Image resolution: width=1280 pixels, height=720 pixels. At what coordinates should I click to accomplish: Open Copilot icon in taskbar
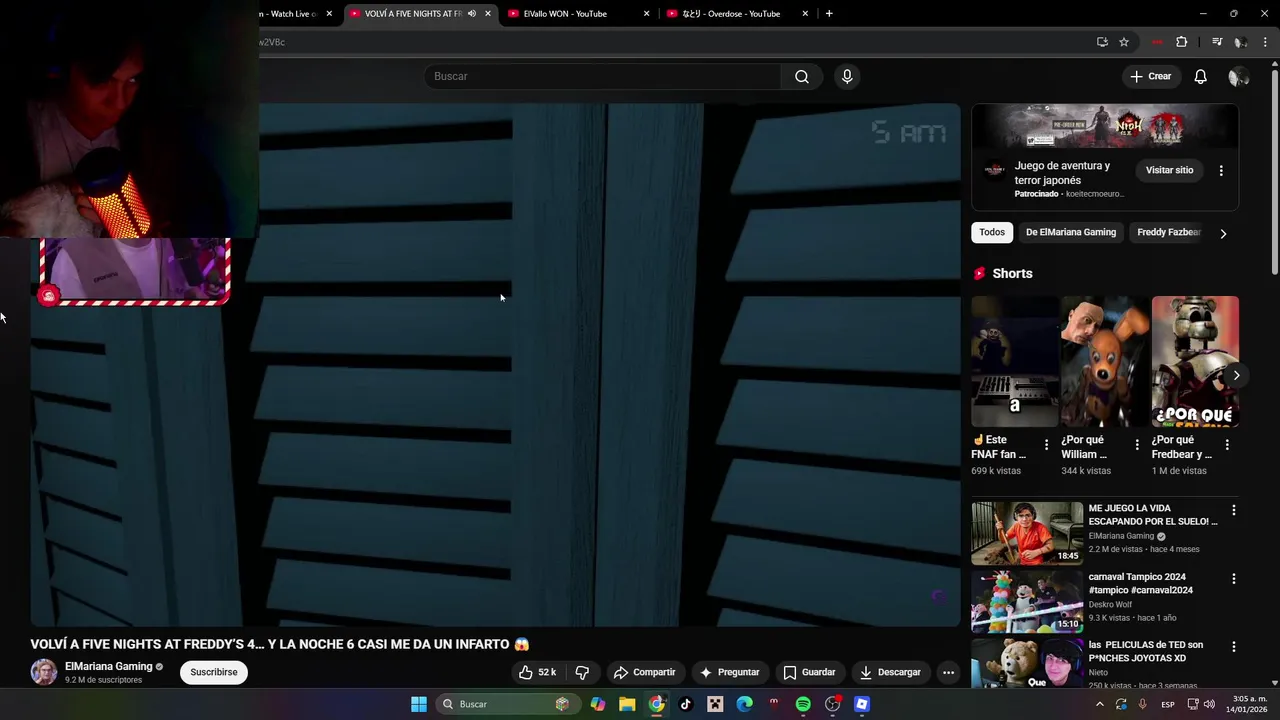click(598, 704)
